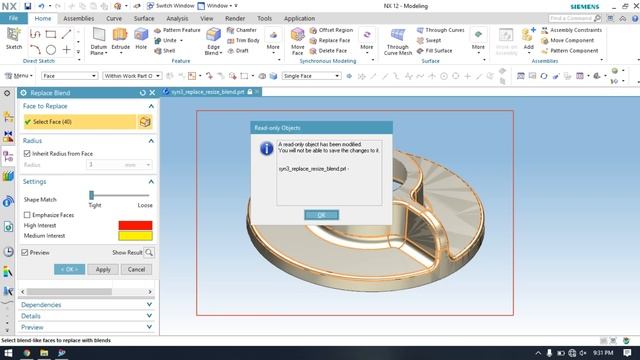Select the Shell tool
Image resolution: width=640 pixels, height=360 pixels.
pyautogui.click(x=165, y=51)
